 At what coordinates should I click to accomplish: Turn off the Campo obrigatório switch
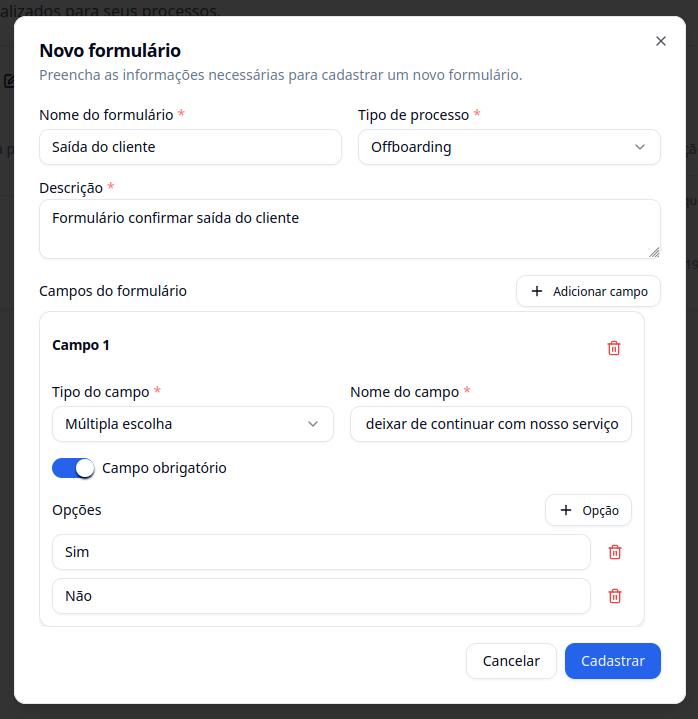[73, 468]
